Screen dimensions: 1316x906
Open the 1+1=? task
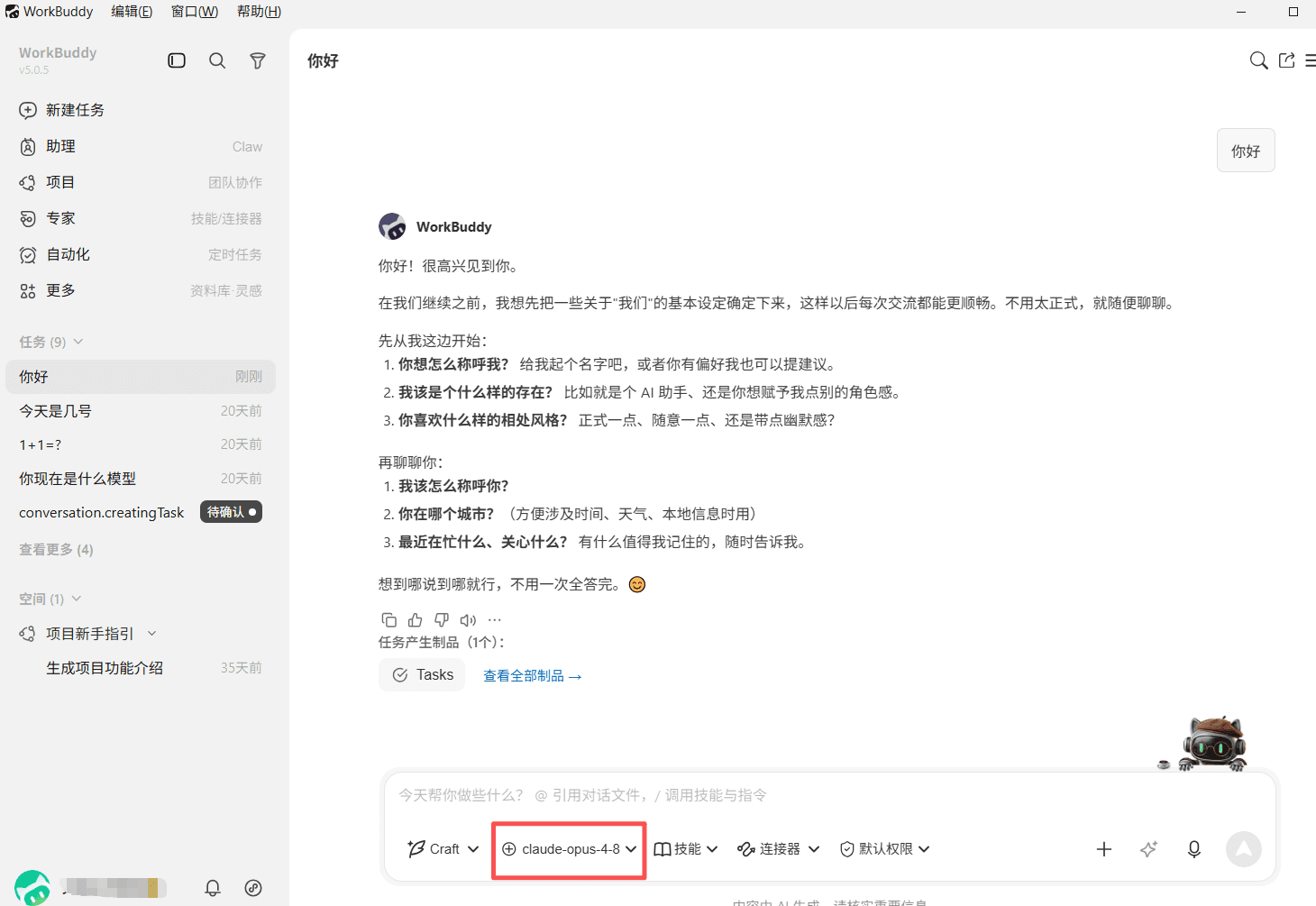click(141, 444)
